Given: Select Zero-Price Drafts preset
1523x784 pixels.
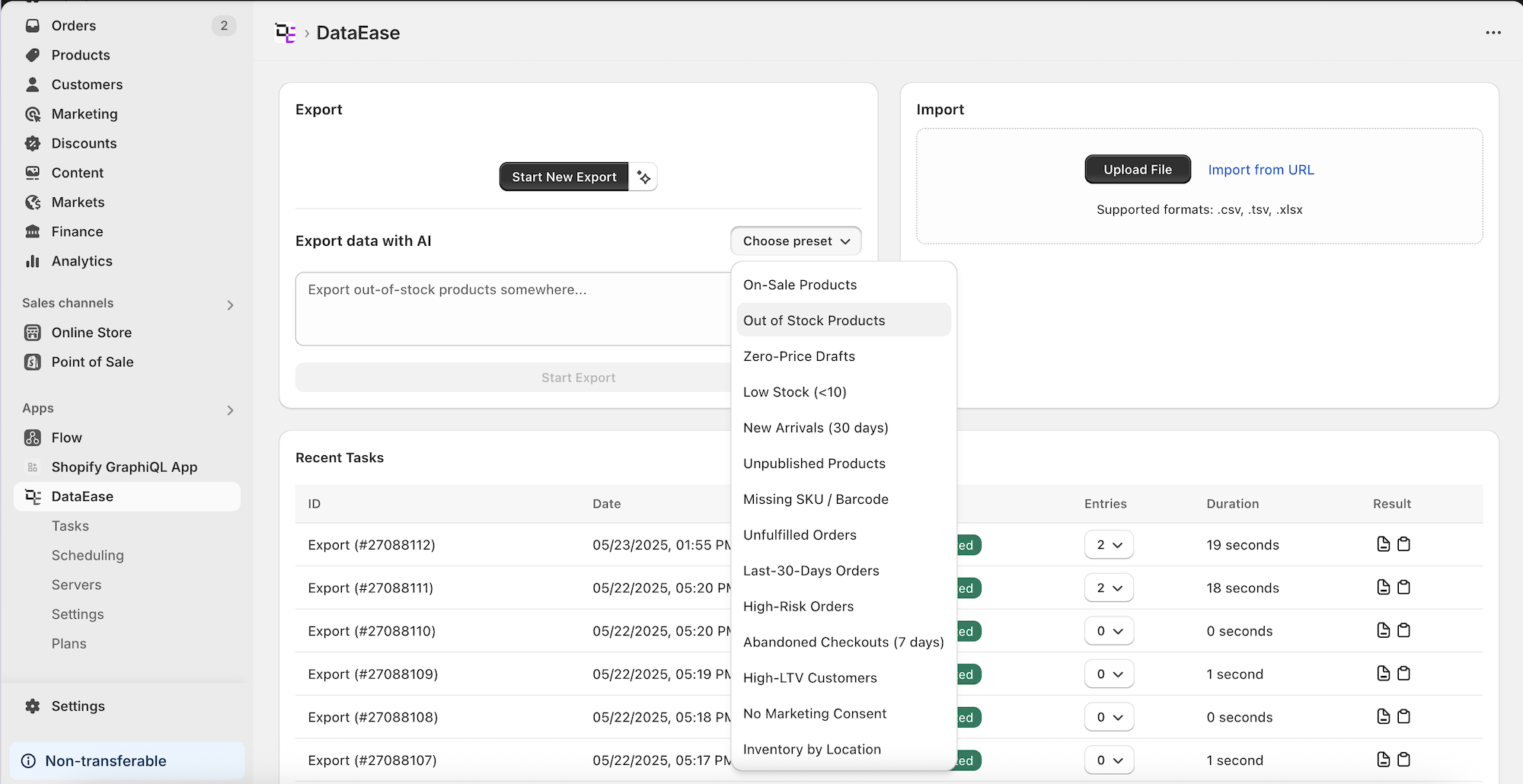Looking at the screenshot, I should coord(844,356).
